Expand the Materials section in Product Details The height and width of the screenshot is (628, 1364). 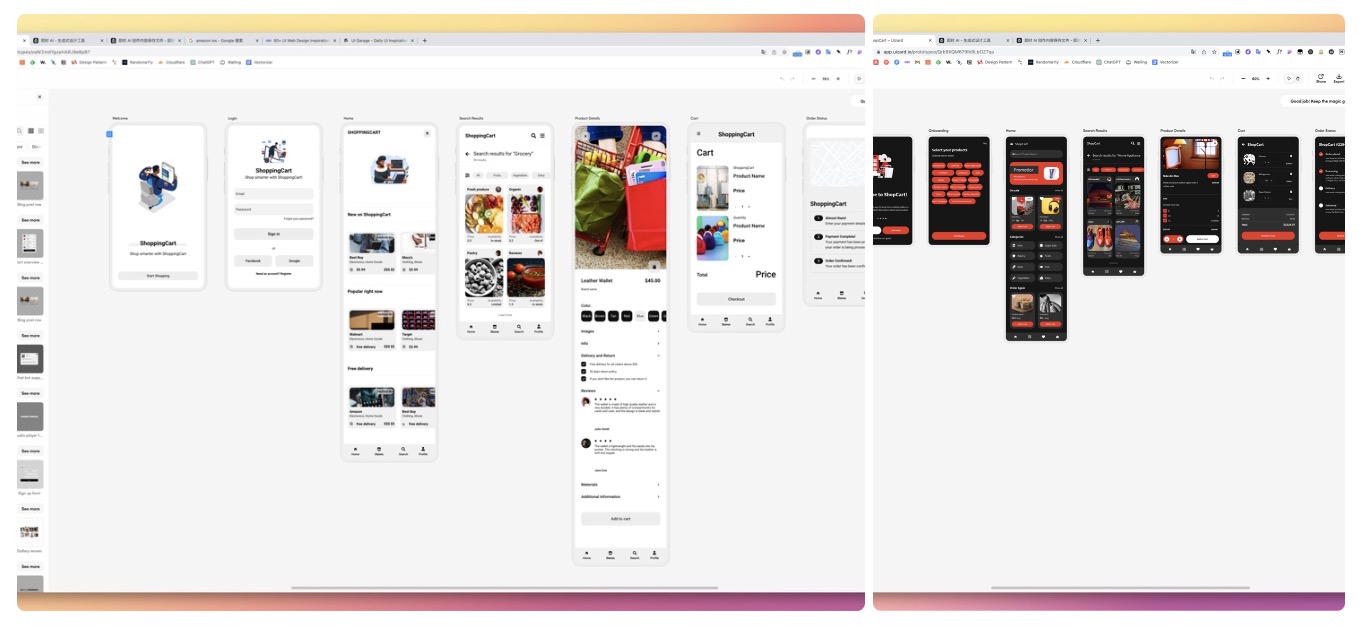click(620, 485)
